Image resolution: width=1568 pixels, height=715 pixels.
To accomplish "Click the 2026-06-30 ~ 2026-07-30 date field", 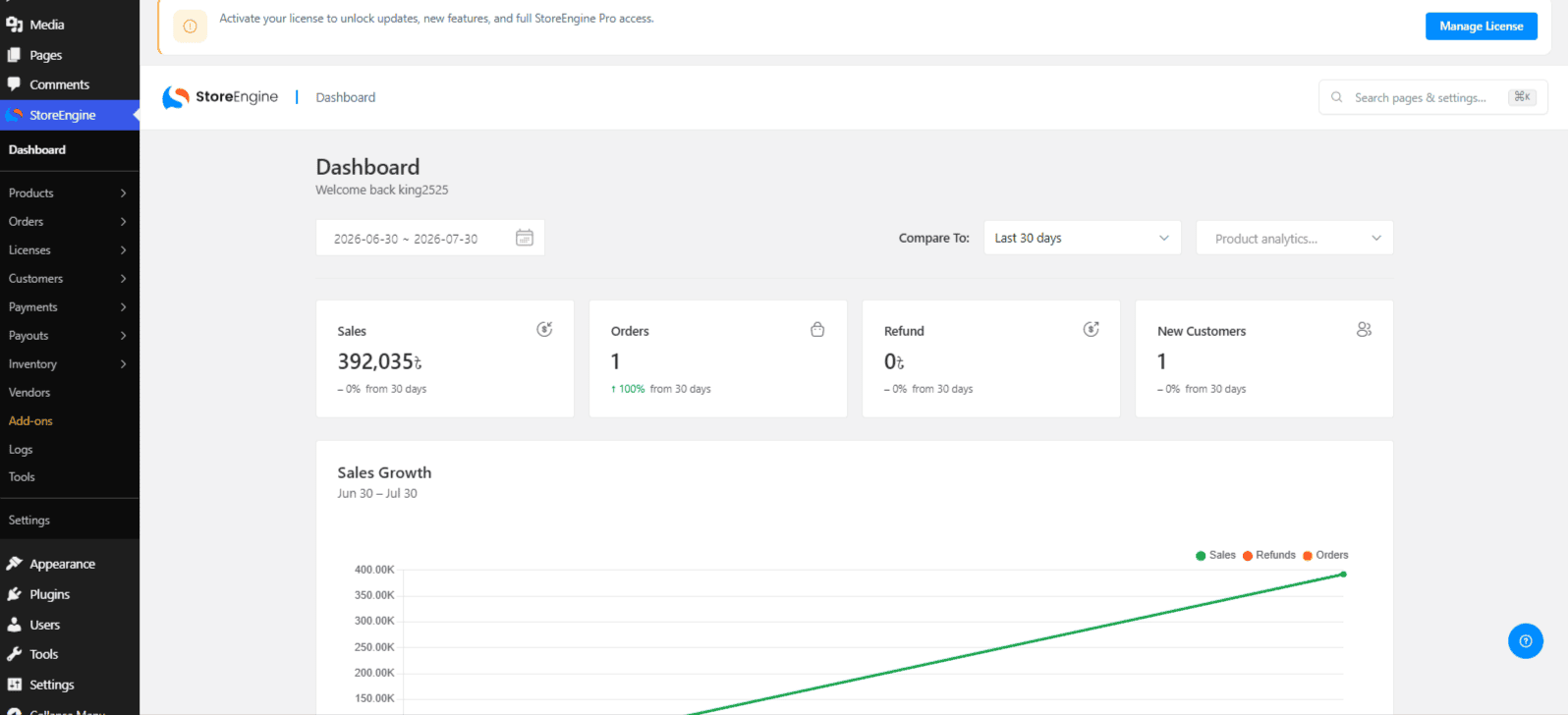I will click(x=430, y=238).
